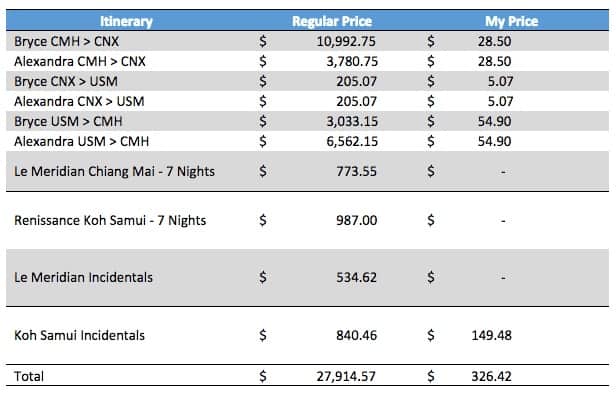Select the Regular Price column header

click(x=332, y=21)
